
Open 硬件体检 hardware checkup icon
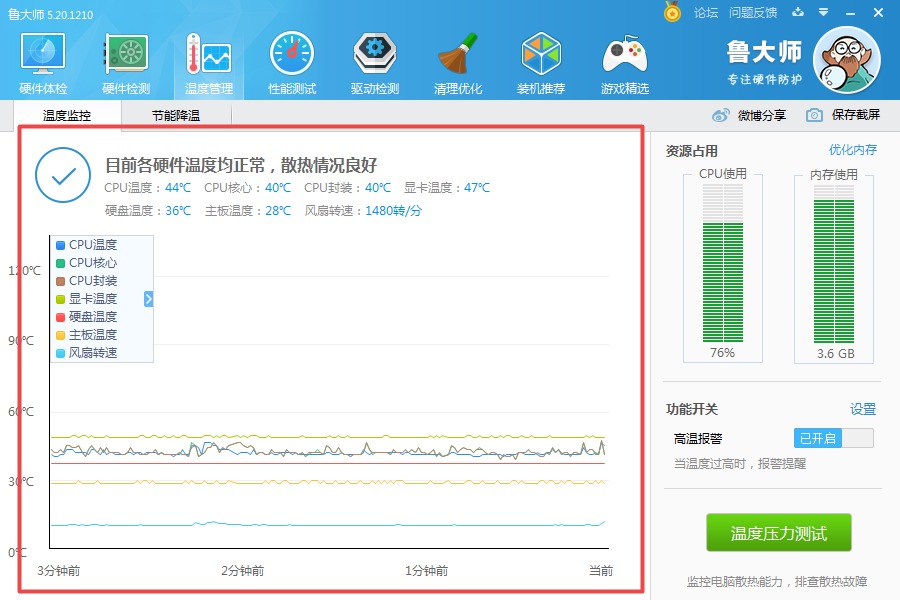pos(42,62)
